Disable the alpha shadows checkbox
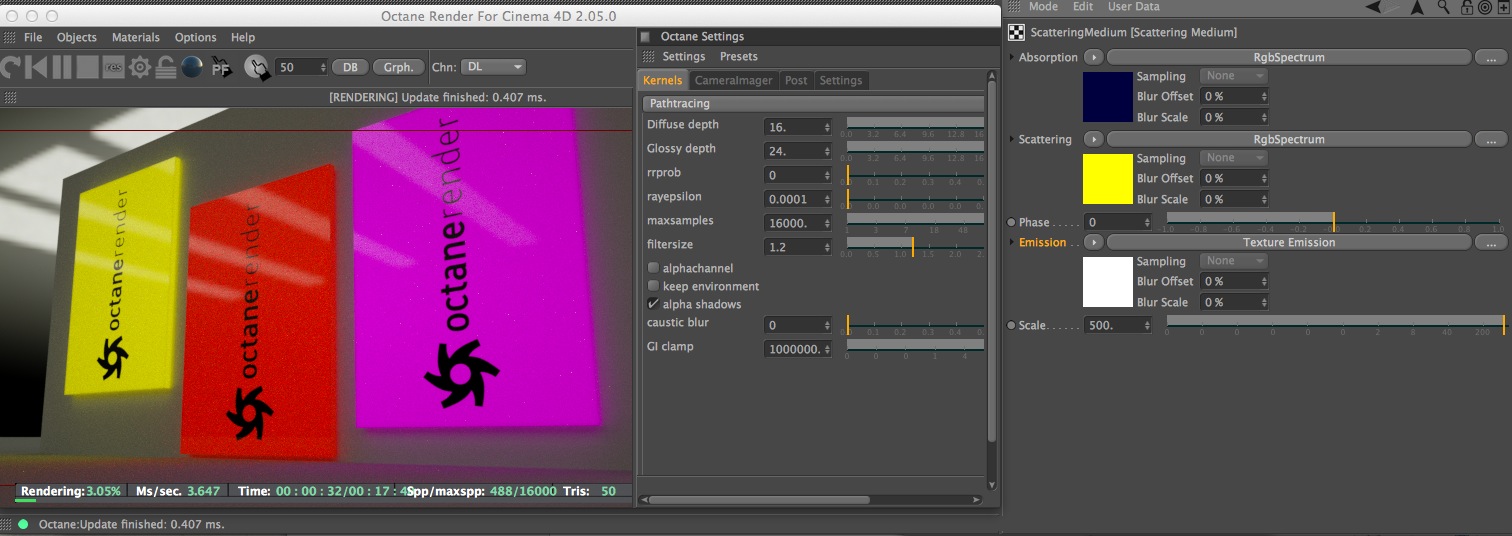The height and width of the screenshot is (536, 1512). [653, 304]
